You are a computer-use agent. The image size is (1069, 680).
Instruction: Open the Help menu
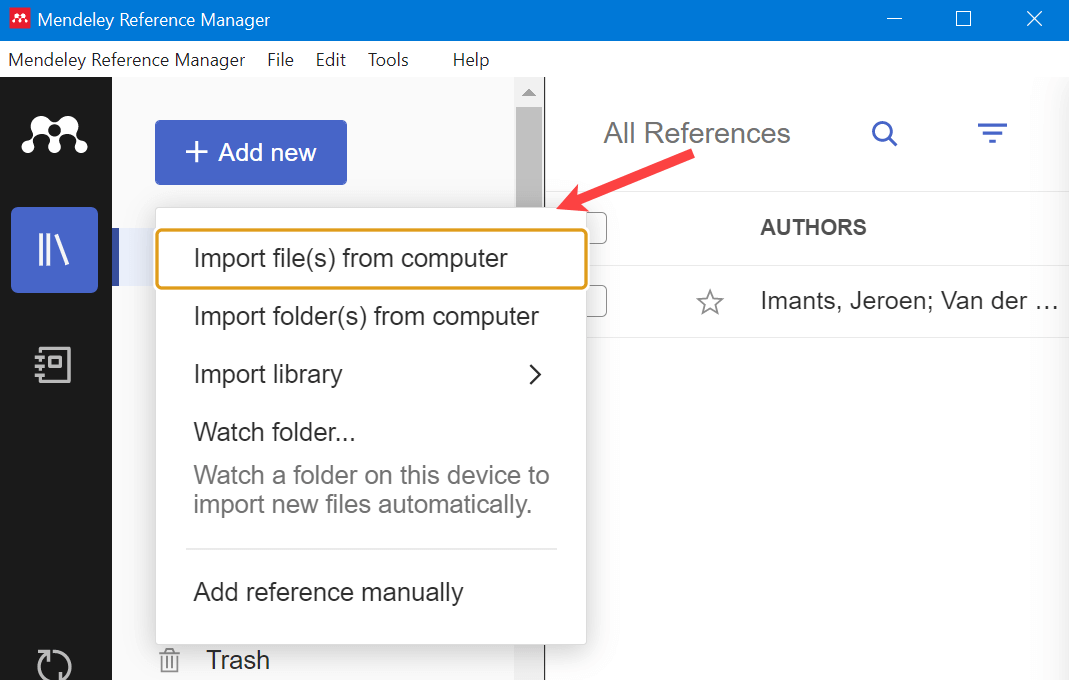(x=470, y=60)
